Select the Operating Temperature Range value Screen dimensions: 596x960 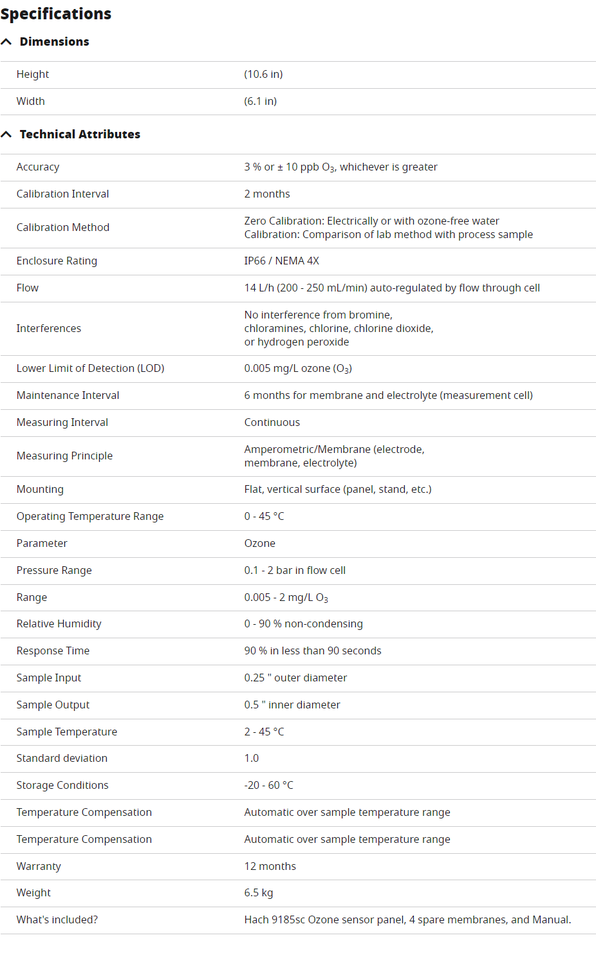(x=264, y=516)
